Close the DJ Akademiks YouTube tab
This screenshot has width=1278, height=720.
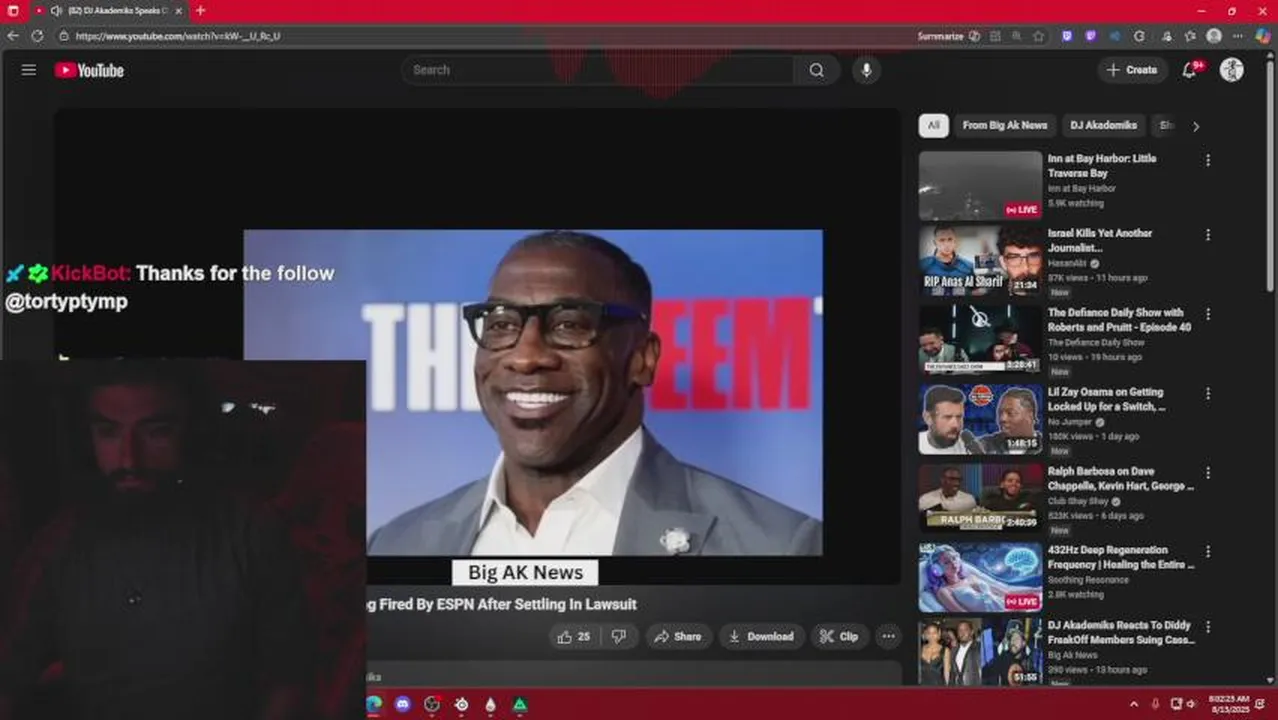181,10
